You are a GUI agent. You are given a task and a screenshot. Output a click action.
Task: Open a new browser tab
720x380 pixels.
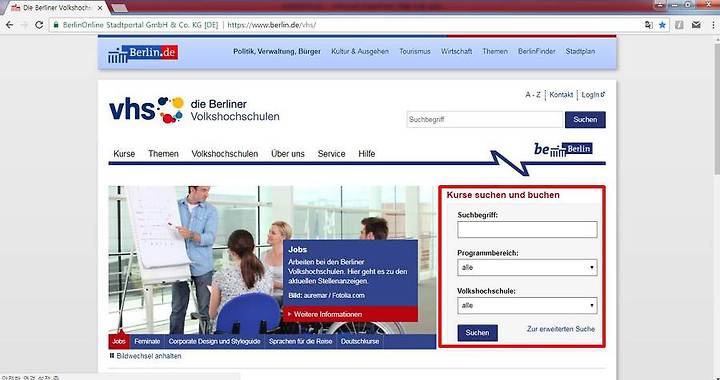click(x=119, y=8)
